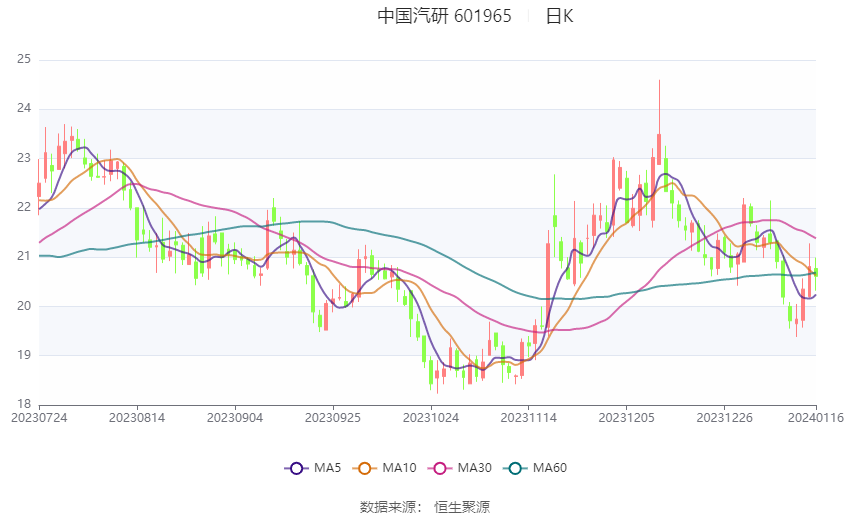Click the x-axis date label 20230904

click(x=235, y=418)
